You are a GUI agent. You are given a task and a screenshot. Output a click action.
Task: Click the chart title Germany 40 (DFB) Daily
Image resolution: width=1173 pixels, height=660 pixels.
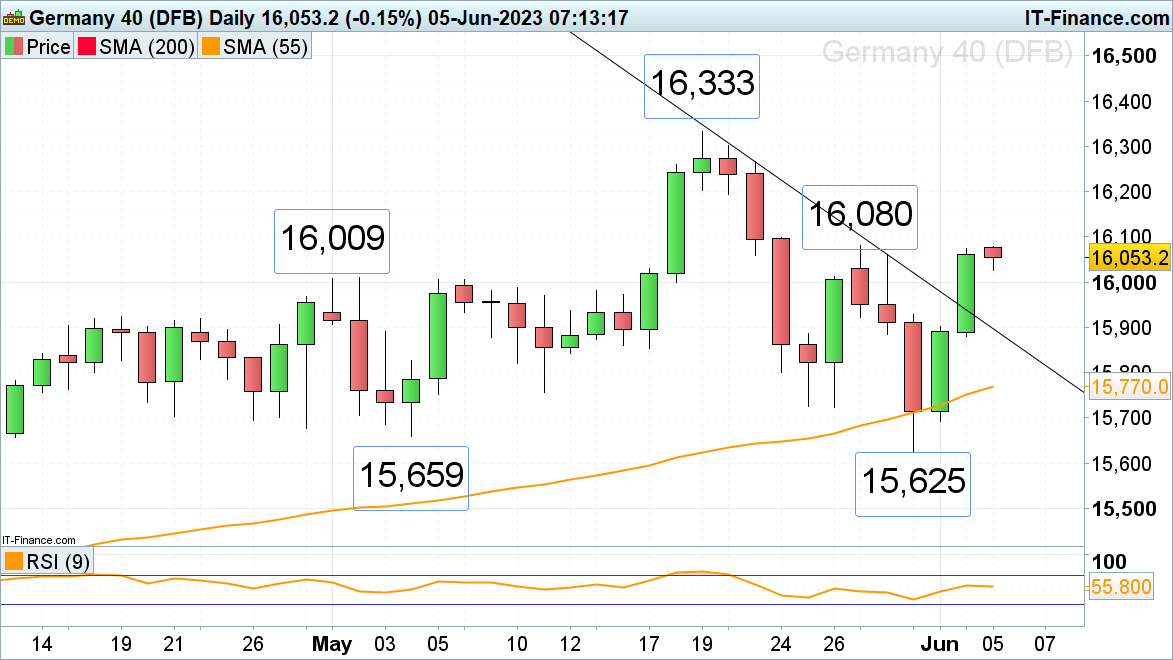(143, 17)
